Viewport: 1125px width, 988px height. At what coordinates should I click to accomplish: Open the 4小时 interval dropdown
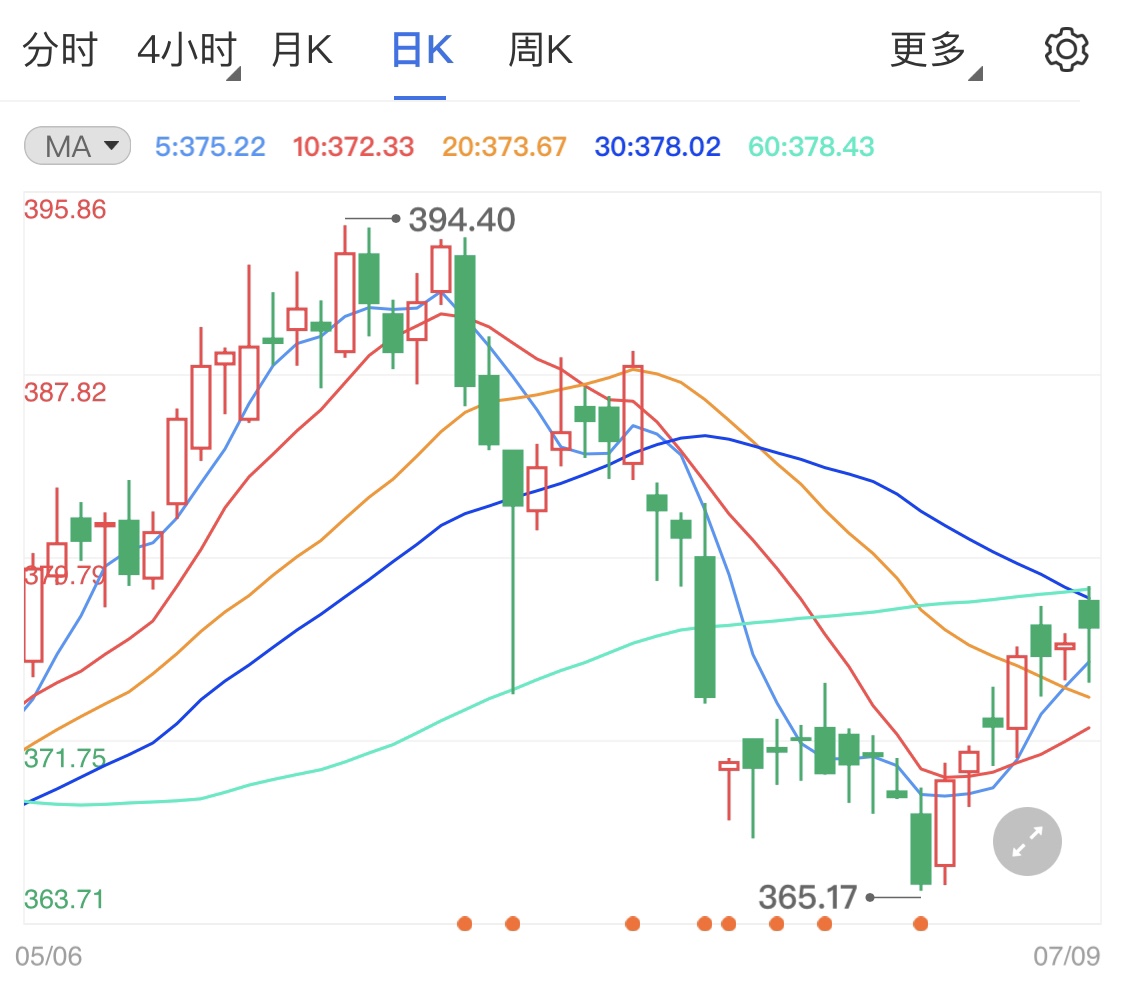(x=188, y=52)
